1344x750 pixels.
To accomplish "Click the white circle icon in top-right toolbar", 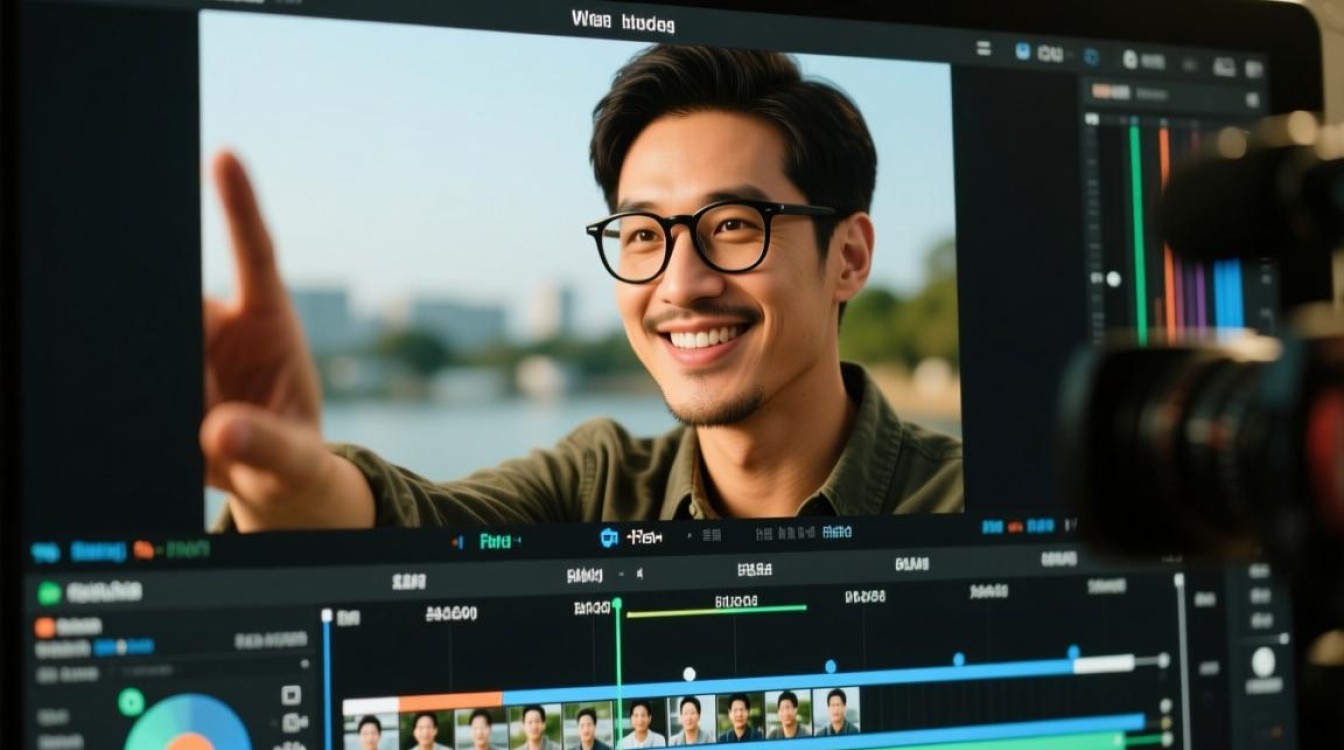I will click(1130, 60).
